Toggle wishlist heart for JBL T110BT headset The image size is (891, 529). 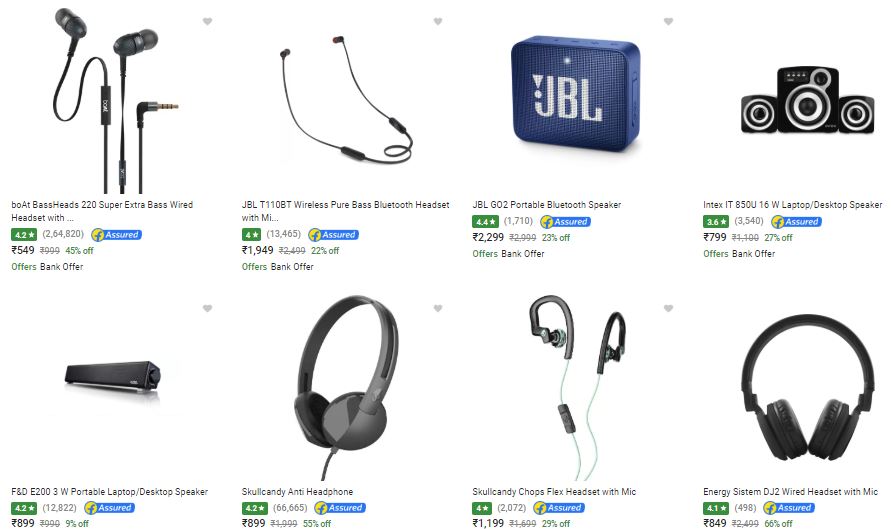click(438, 22)
